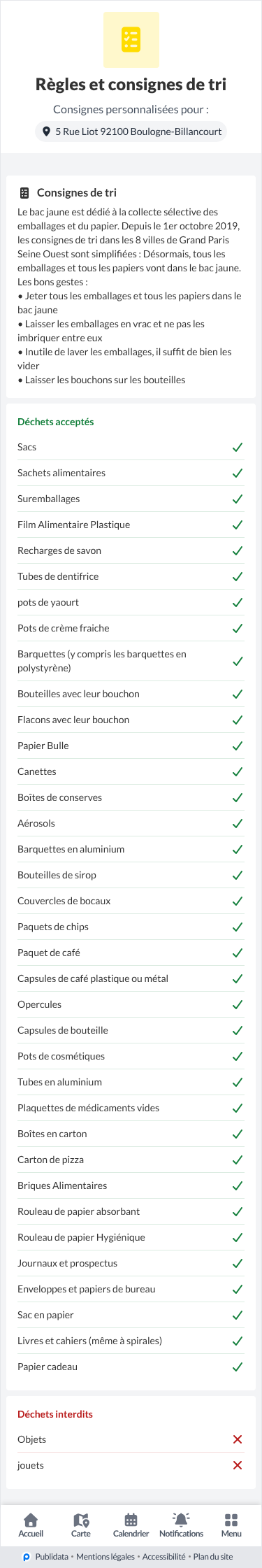
Task: Open the Accueil home icon
Action: [x=31, y=1520]
